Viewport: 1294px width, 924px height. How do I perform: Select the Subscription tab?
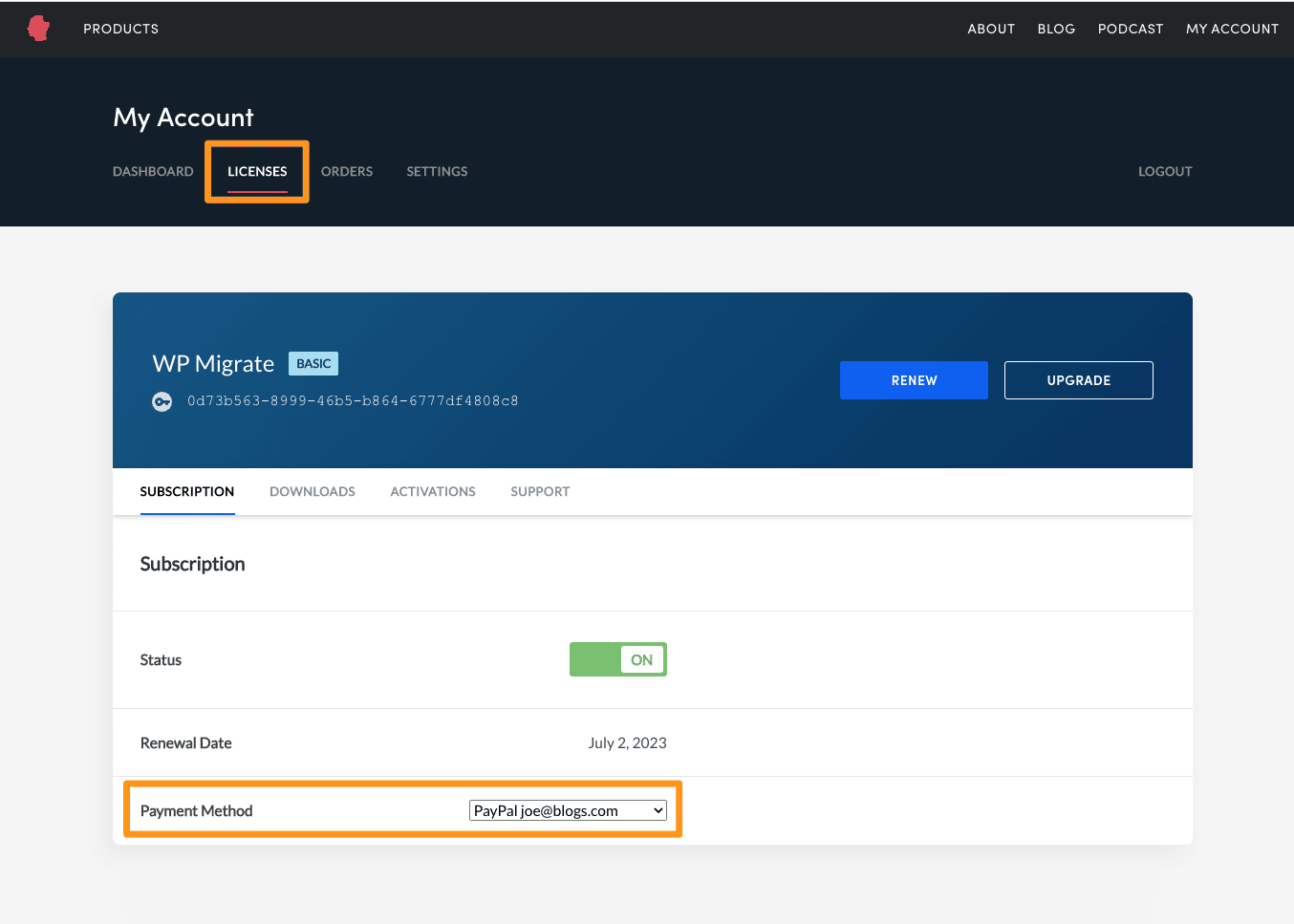187,491
